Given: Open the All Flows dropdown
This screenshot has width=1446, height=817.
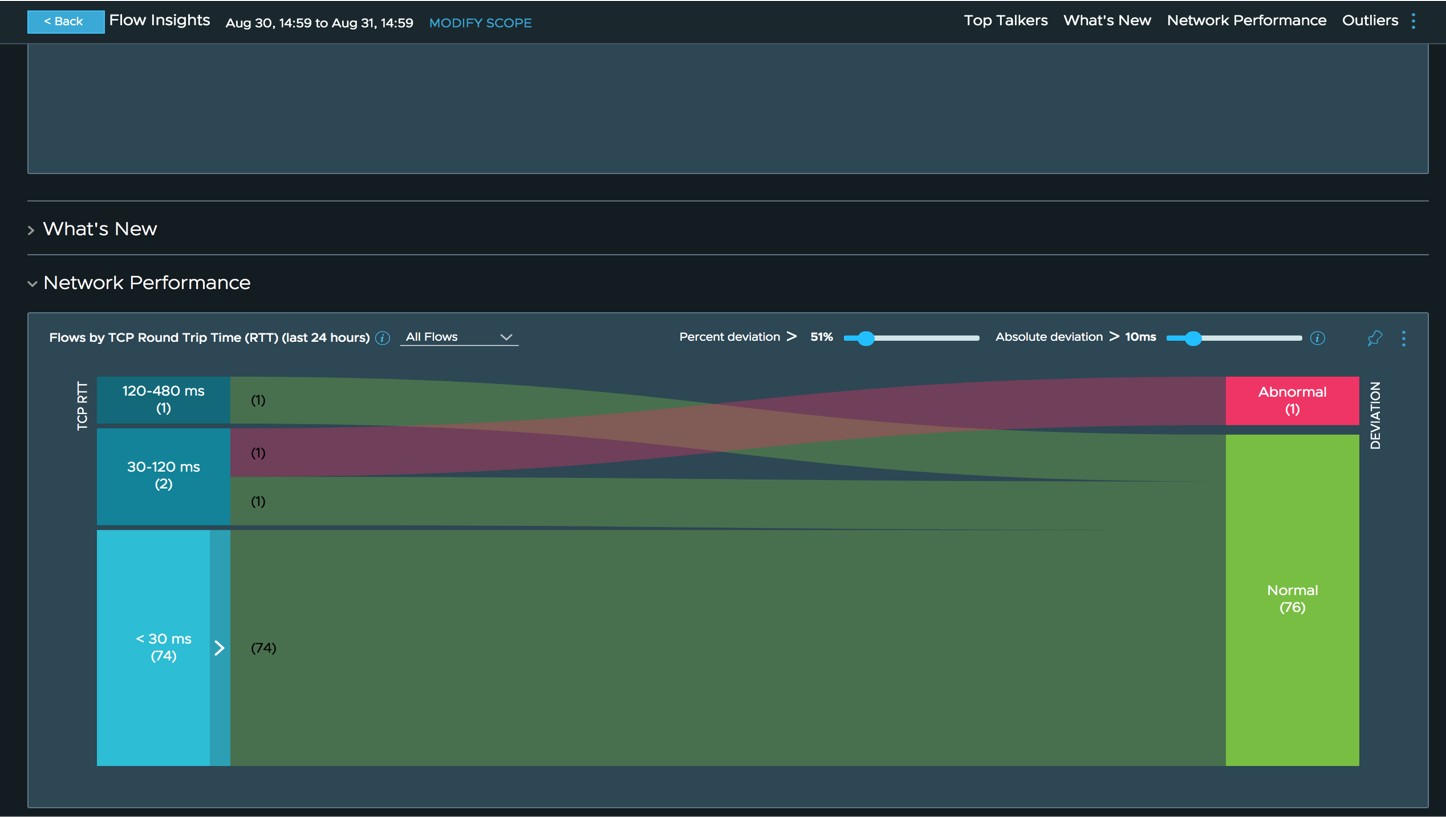Looking at the screenshot, I should pos(459,337).
